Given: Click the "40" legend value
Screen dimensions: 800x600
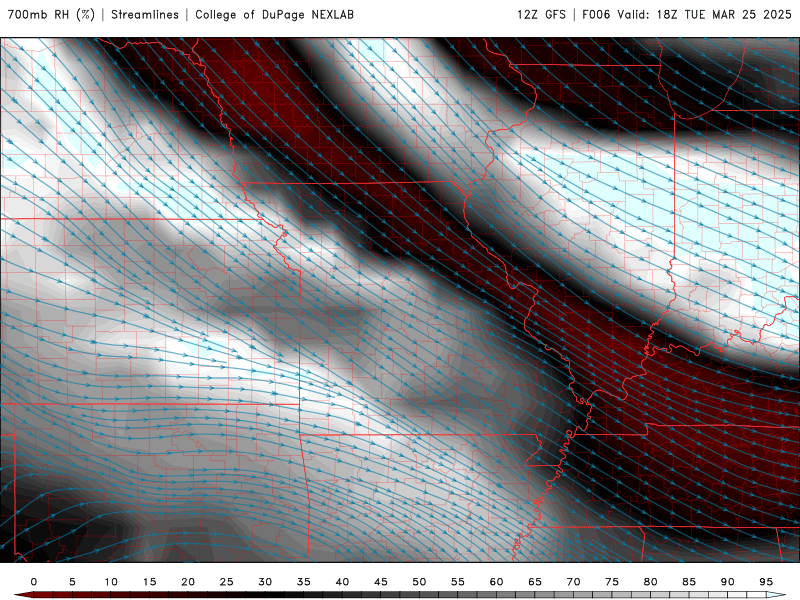Looking at the screenshot, I should 342,582.
